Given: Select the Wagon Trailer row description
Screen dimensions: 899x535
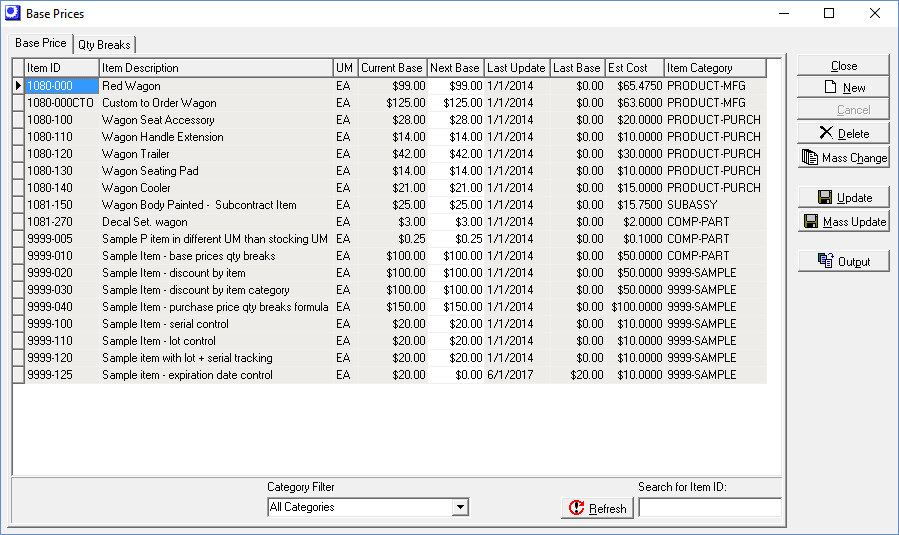Looking at the screenshot, I should [x=136, y=154].
